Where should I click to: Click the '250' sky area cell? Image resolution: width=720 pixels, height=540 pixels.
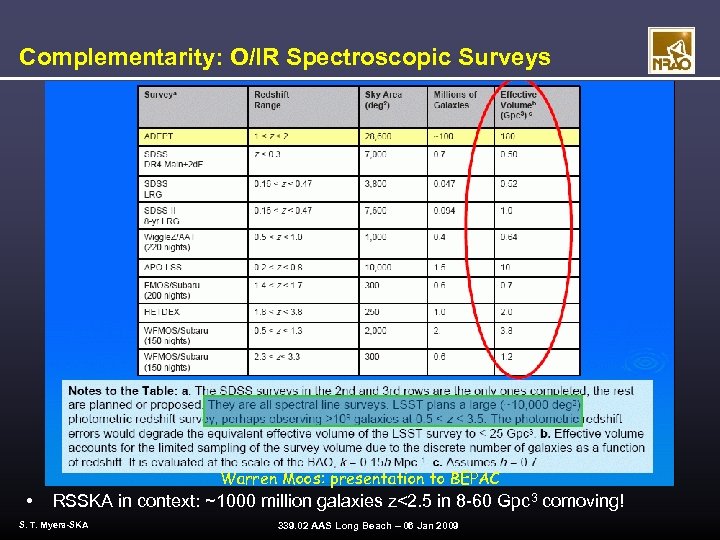[x=393, y=312]
